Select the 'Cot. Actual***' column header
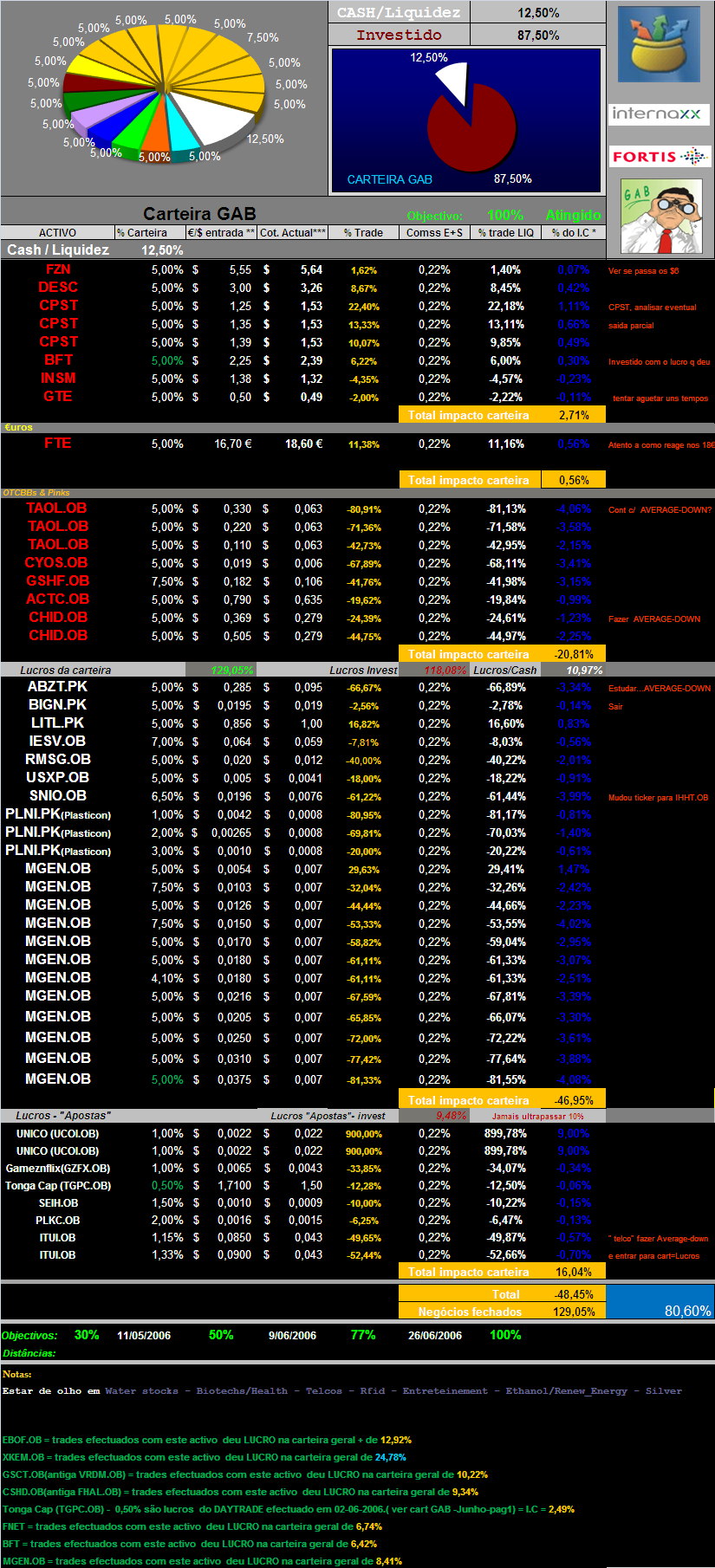 coord(293,232)
